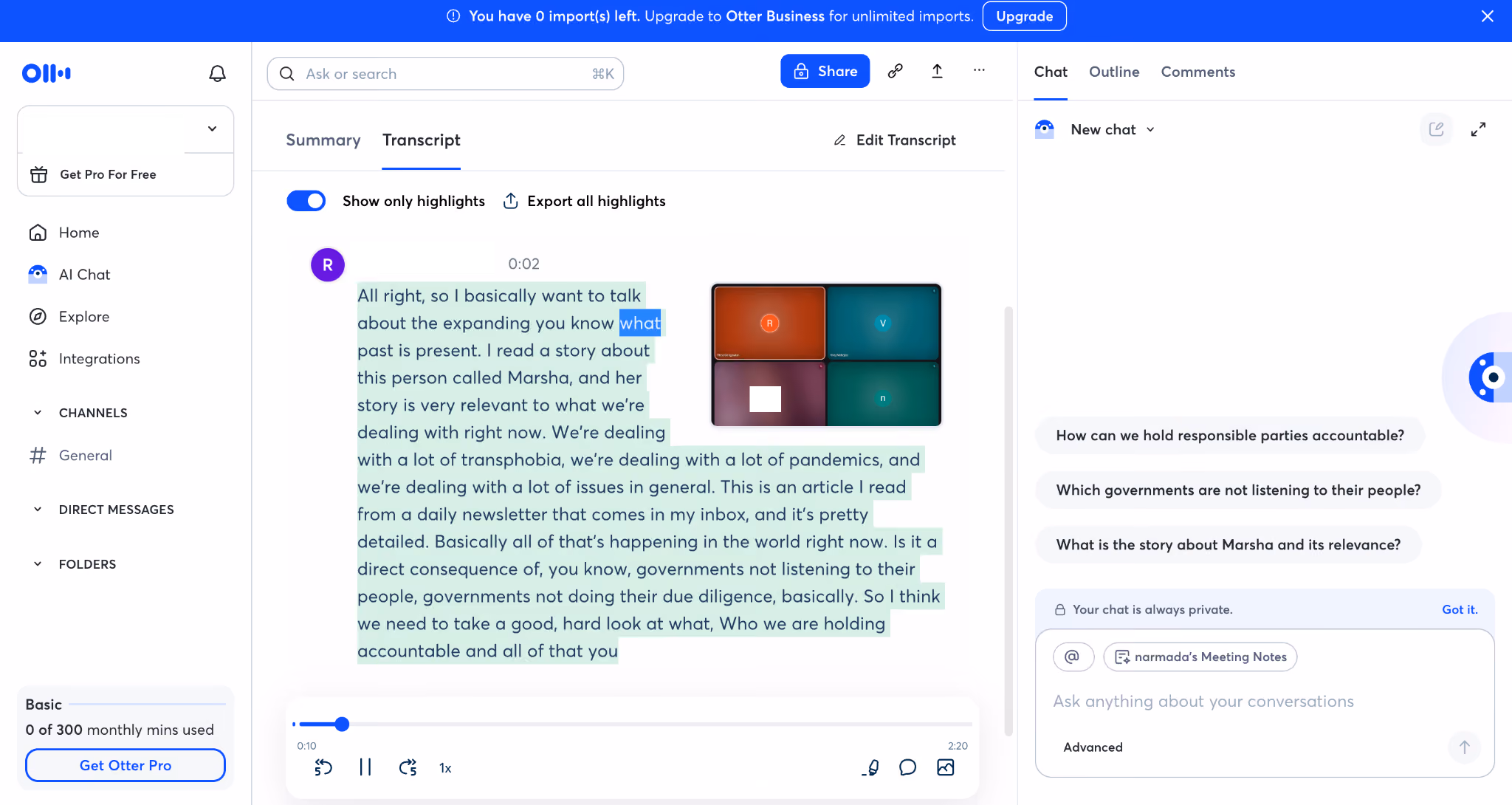Send chat message with arrow button

coord(1465,747)
